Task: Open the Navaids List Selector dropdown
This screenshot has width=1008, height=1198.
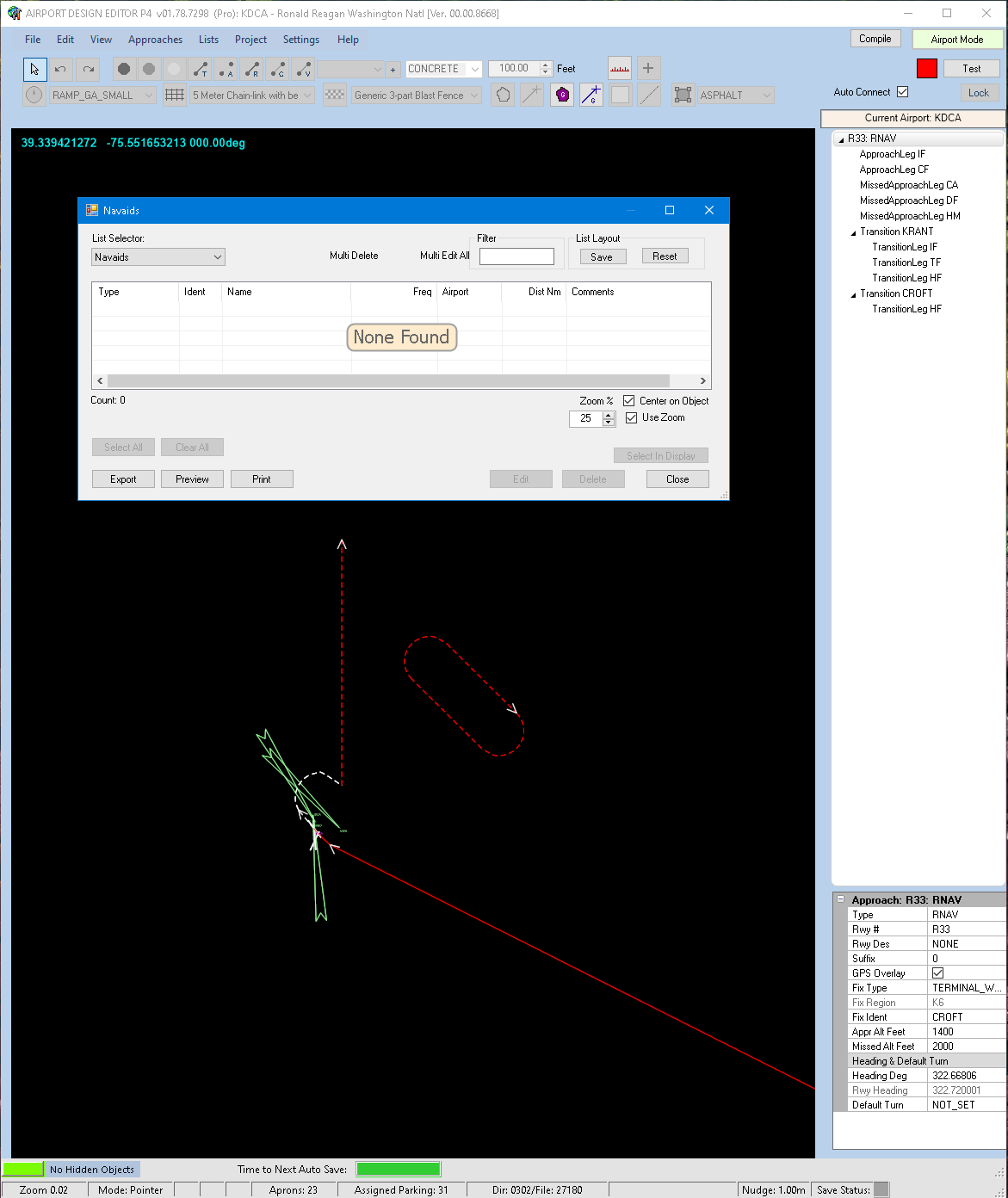Action: click(158, 257)
